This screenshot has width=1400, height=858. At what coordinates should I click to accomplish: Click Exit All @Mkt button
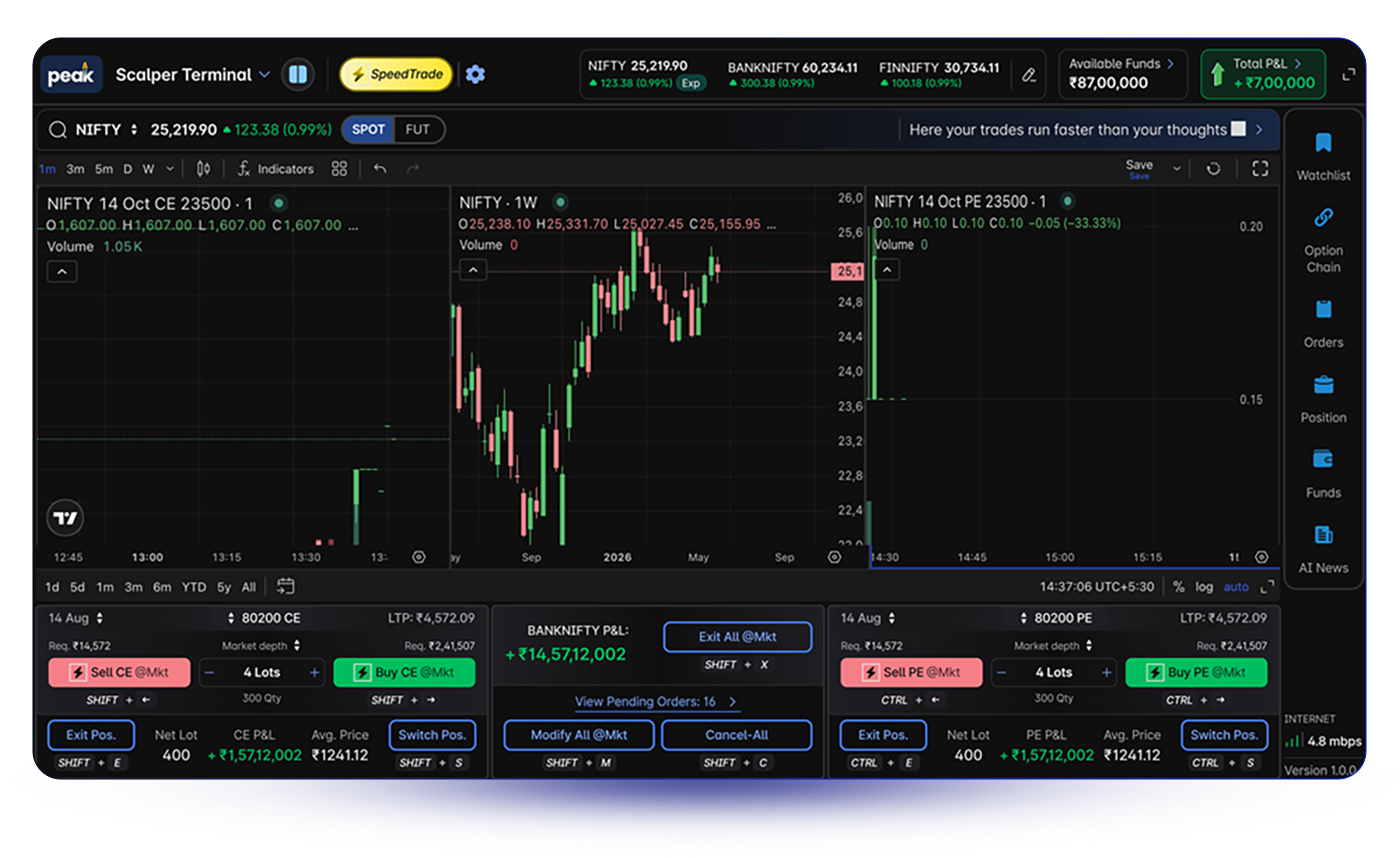pos(738,637)
